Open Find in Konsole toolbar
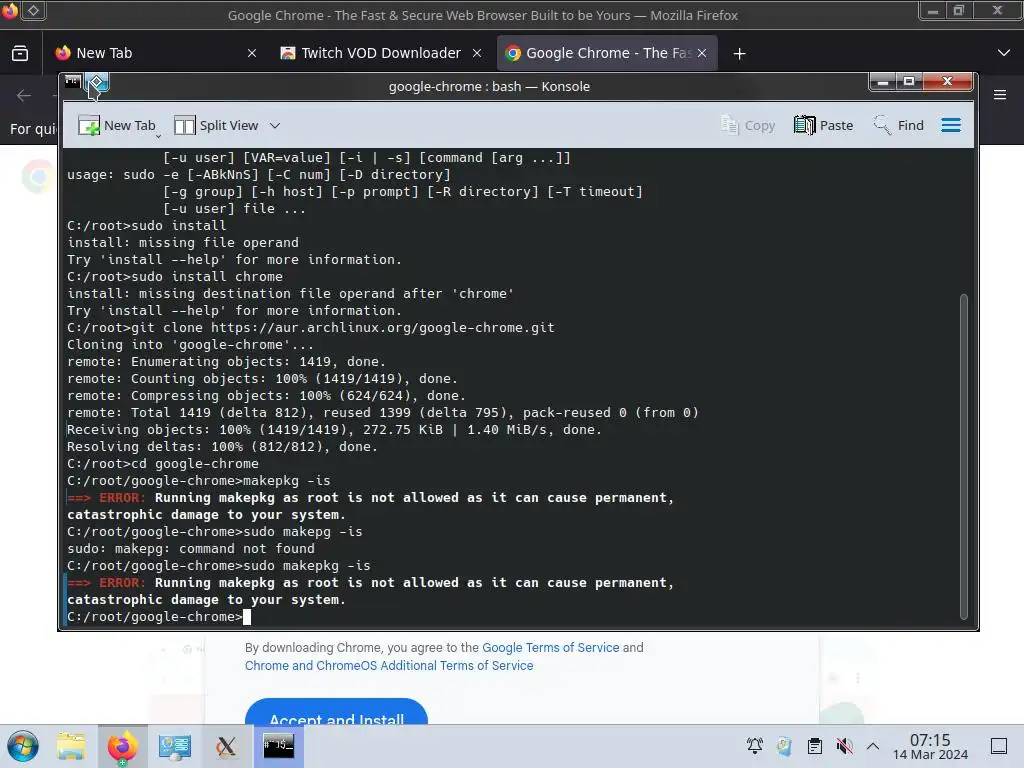The height and width of the screenshot is (768, 1024). click(899, 125)
